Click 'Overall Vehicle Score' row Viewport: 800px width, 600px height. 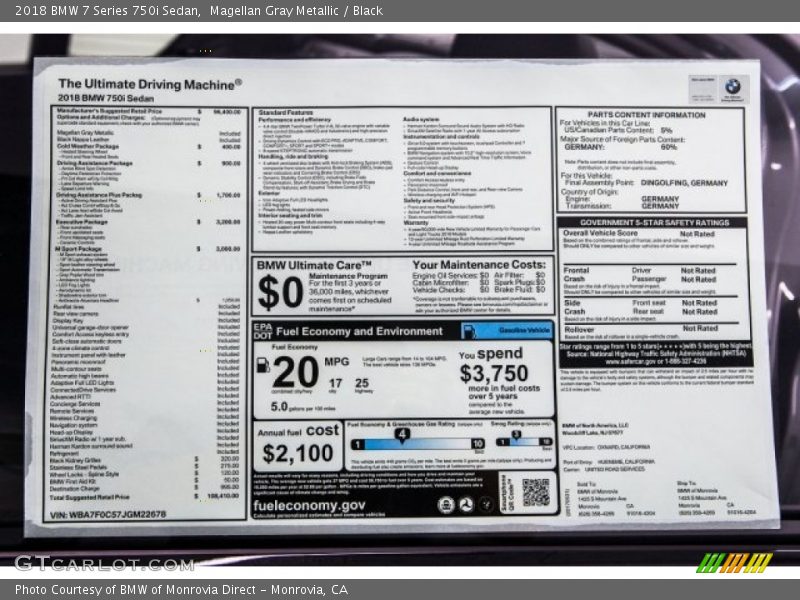[639, 234]
